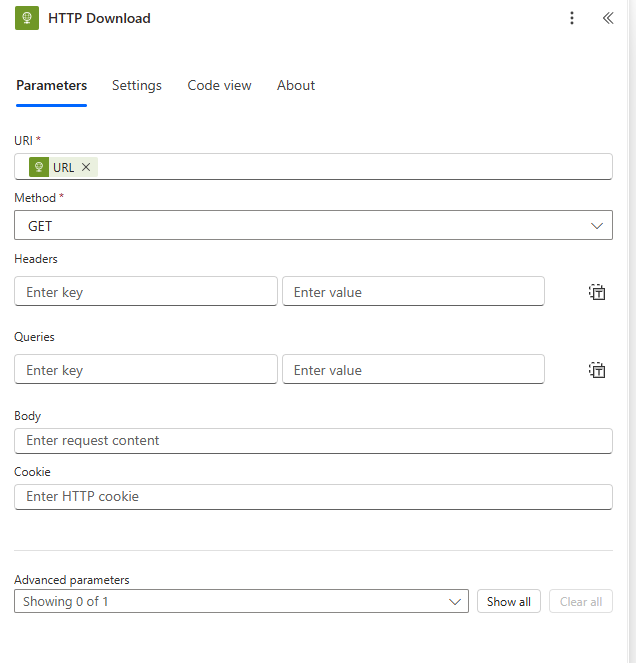Click the Show all button
636x663 pixels.
point(509,601)
